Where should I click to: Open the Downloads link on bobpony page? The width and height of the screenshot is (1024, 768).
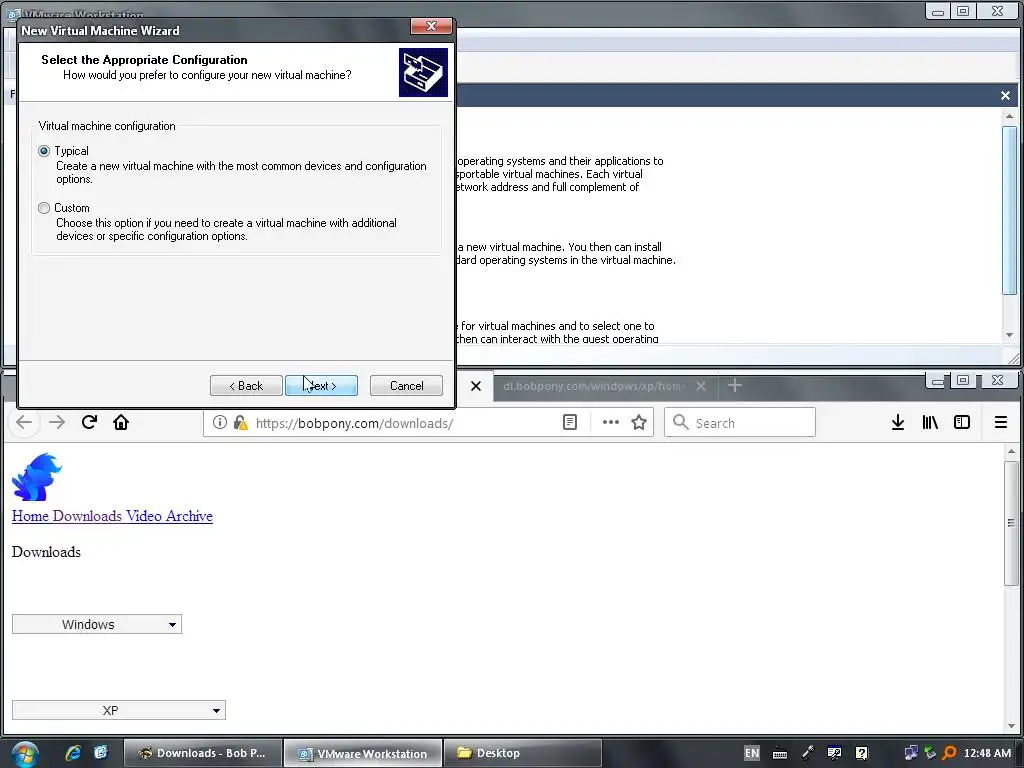tap(87, 516)
